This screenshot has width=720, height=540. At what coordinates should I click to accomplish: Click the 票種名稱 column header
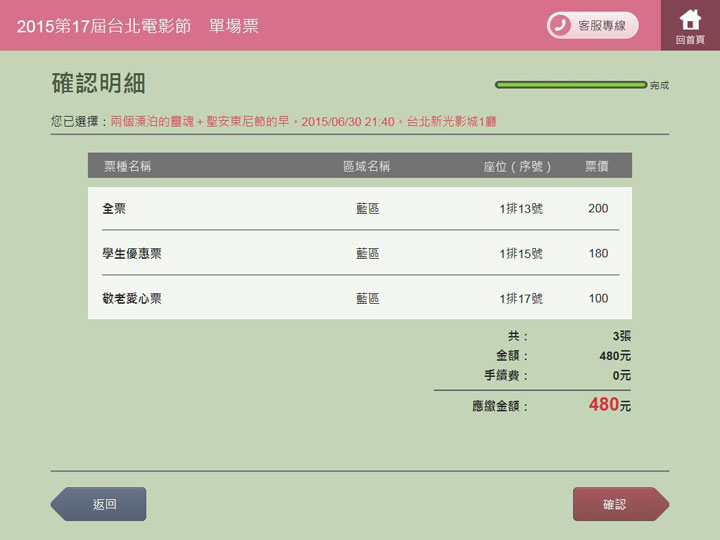127,166
